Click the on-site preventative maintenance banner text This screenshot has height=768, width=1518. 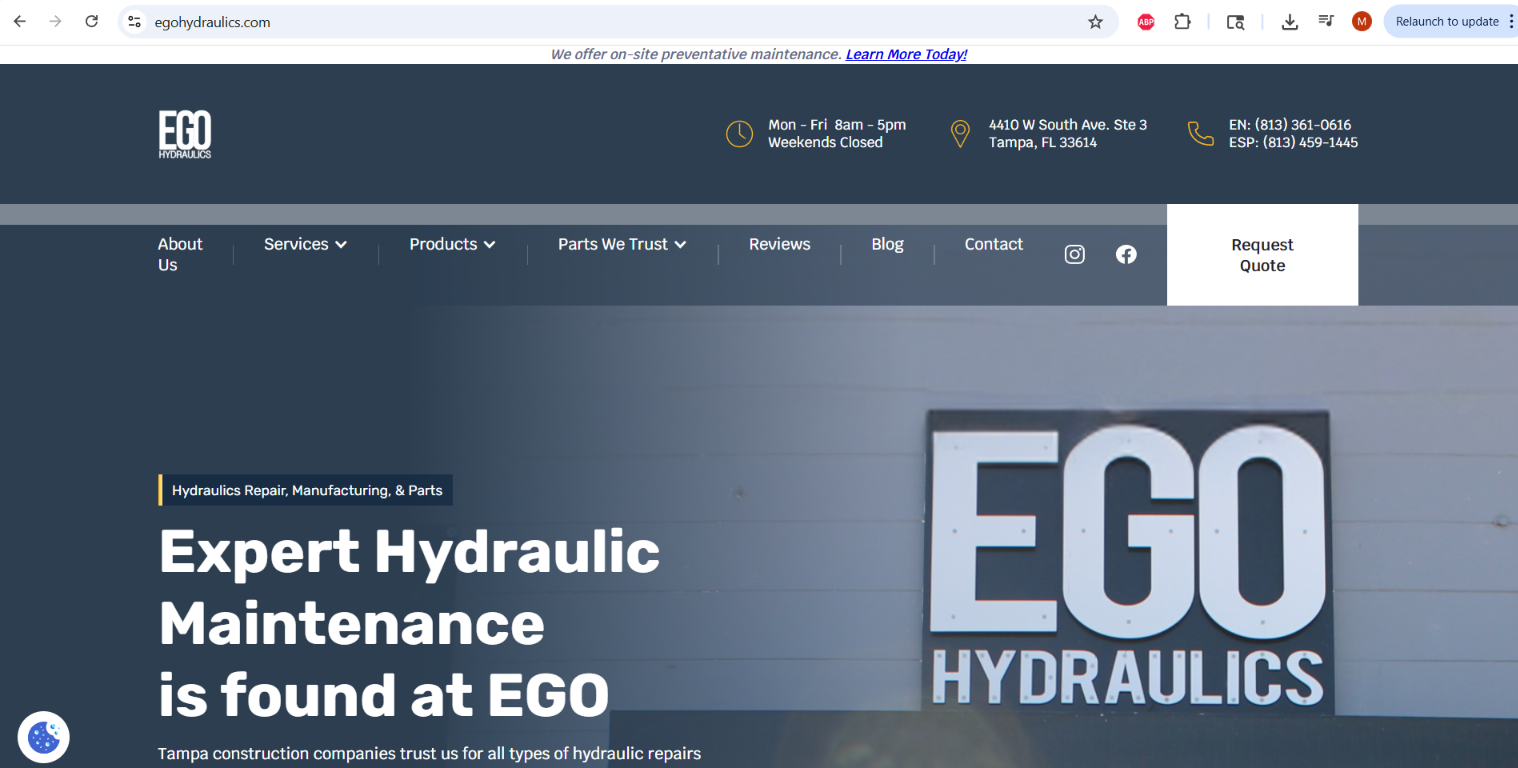coord(696,54)
